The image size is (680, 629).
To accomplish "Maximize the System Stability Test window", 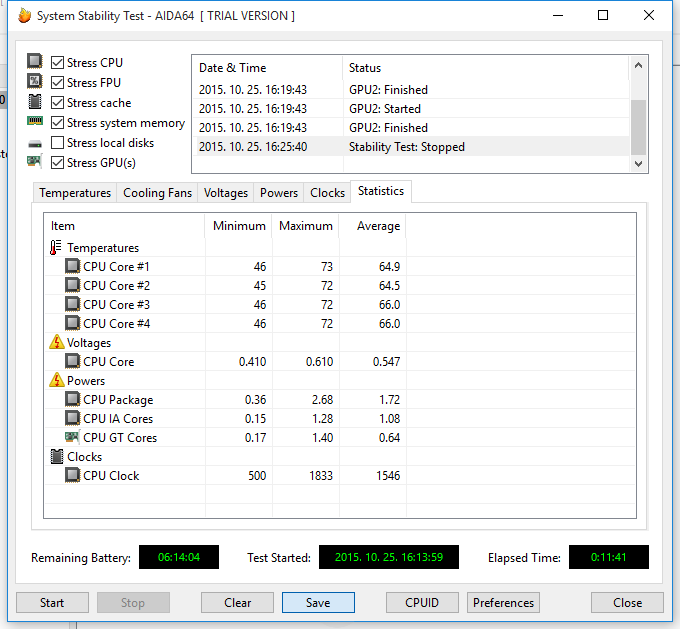I will pyautogui.click(x=603, y=15).
